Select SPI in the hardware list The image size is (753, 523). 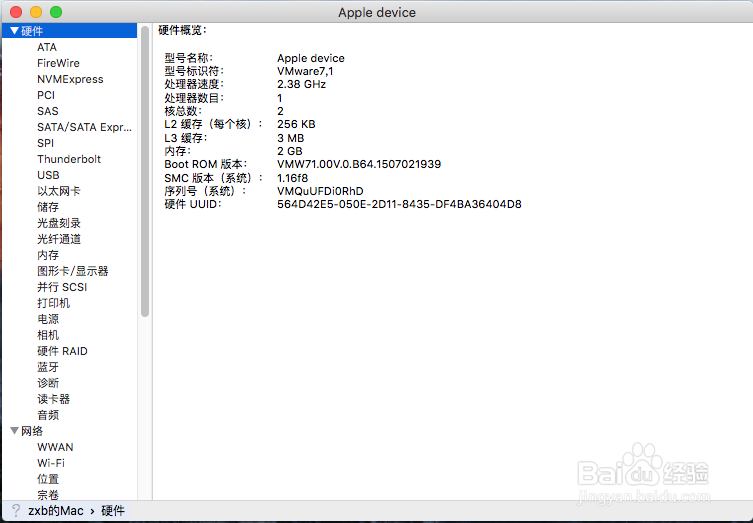(x=46, y=143)
